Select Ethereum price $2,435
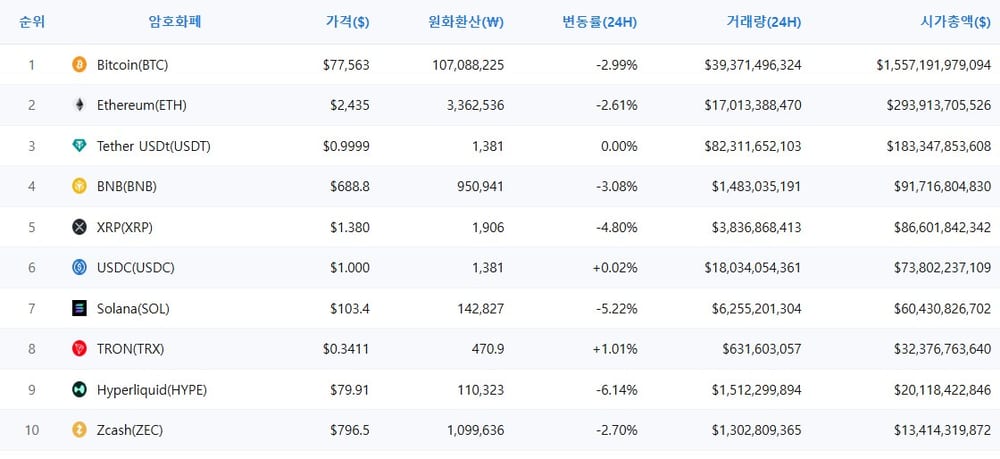1000x459 pixels. 349,105
